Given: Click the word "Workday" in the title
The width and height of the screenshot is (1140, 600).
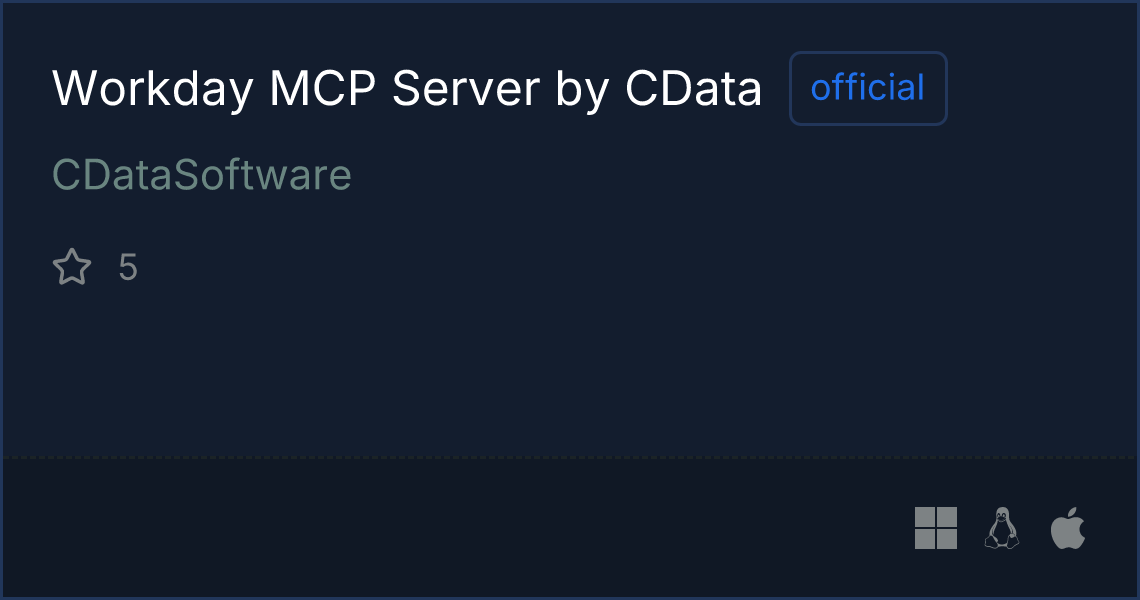Looking at the screenshot, I should (153, 89).
